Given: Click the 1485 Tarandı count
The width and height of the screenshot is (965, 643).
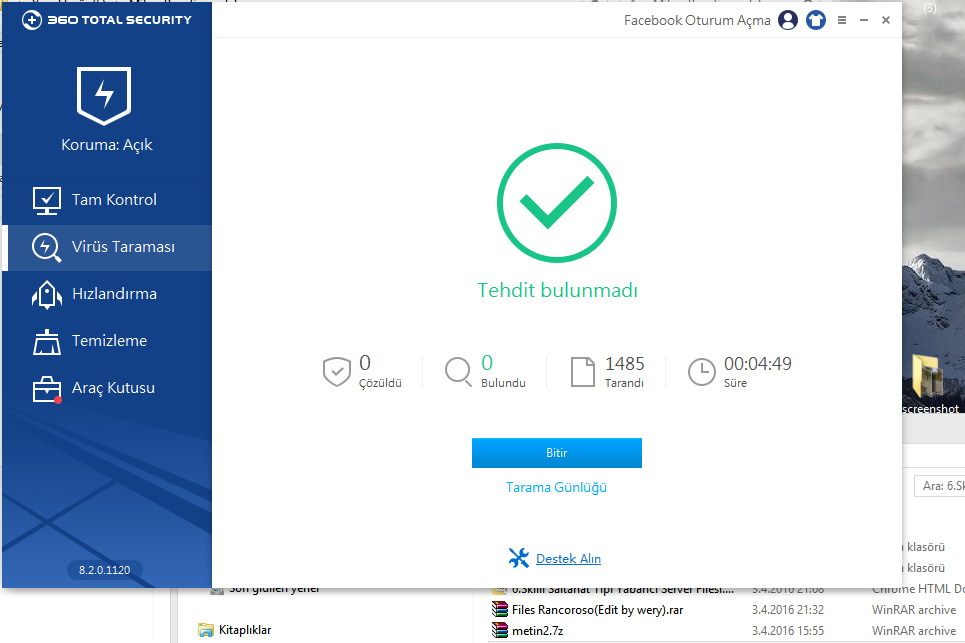Looking at the screenshot, I should pyautogui.click(x=625, y=364).
